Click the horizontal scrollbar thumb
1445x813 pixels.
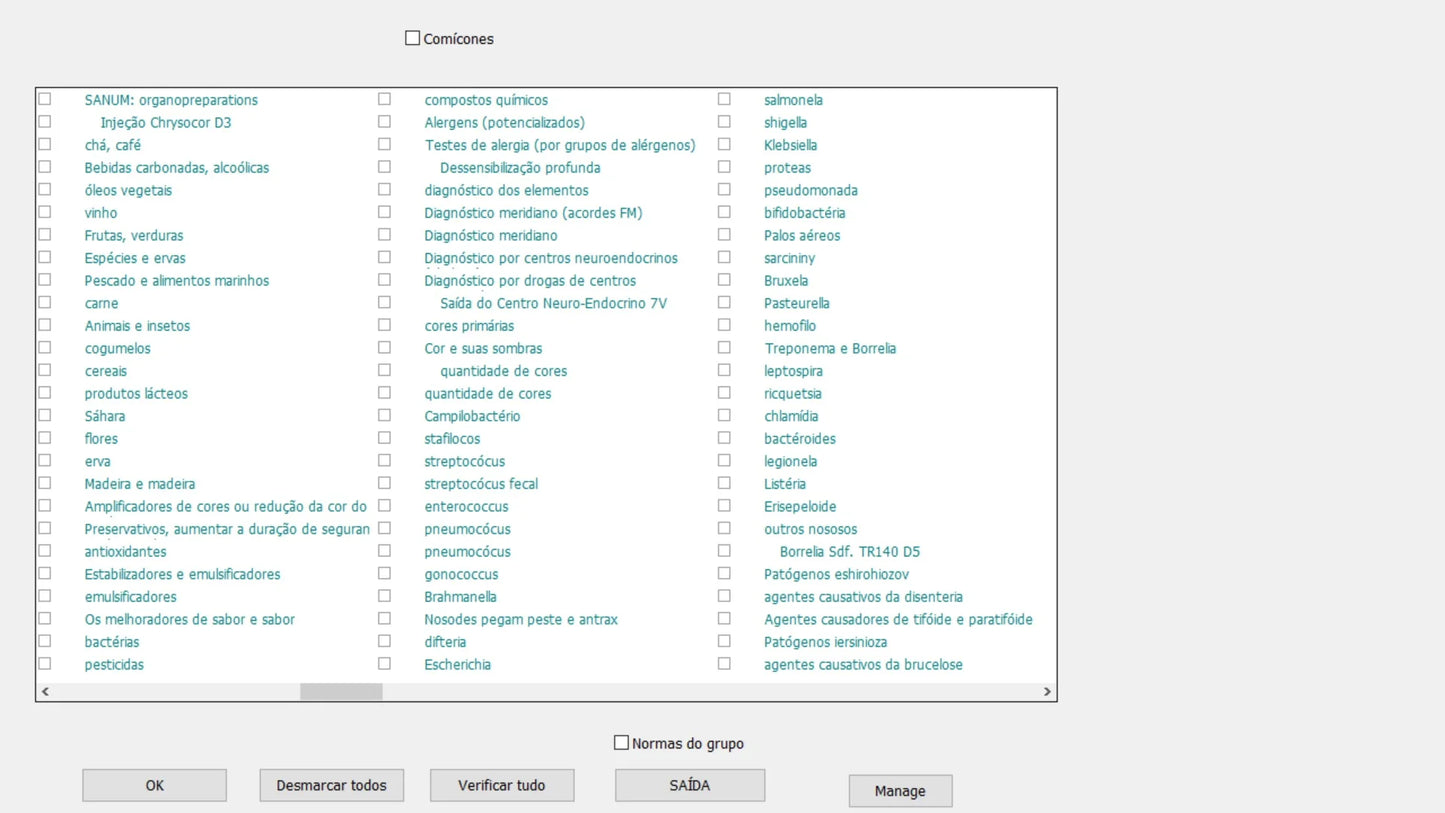pos(341,691)
